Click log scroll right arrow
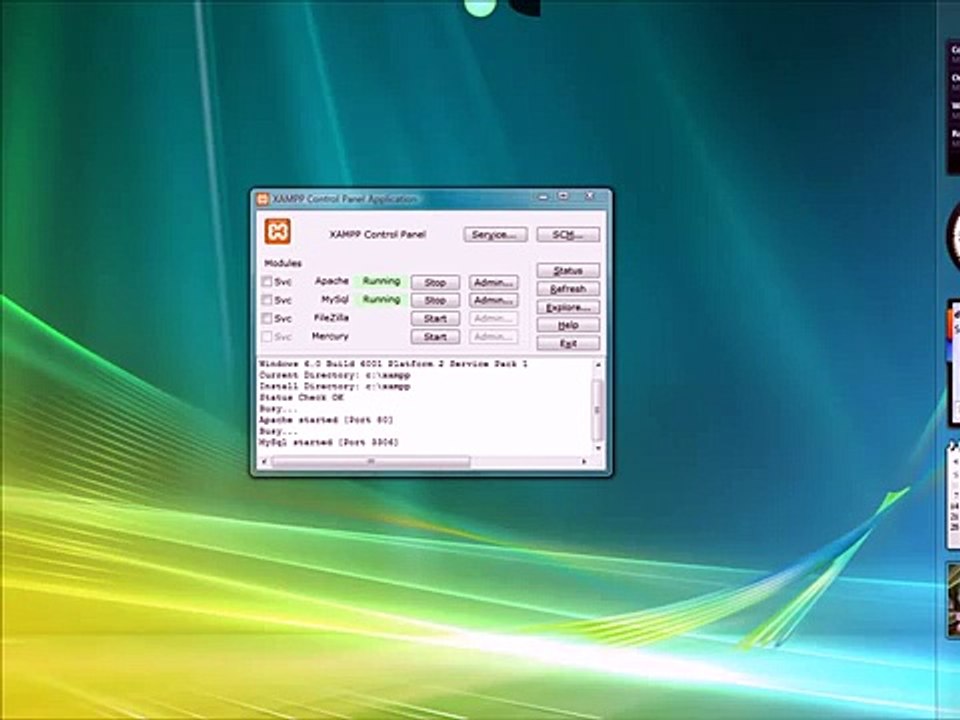Viewport: 960px width, 720px height. [584, 462]
